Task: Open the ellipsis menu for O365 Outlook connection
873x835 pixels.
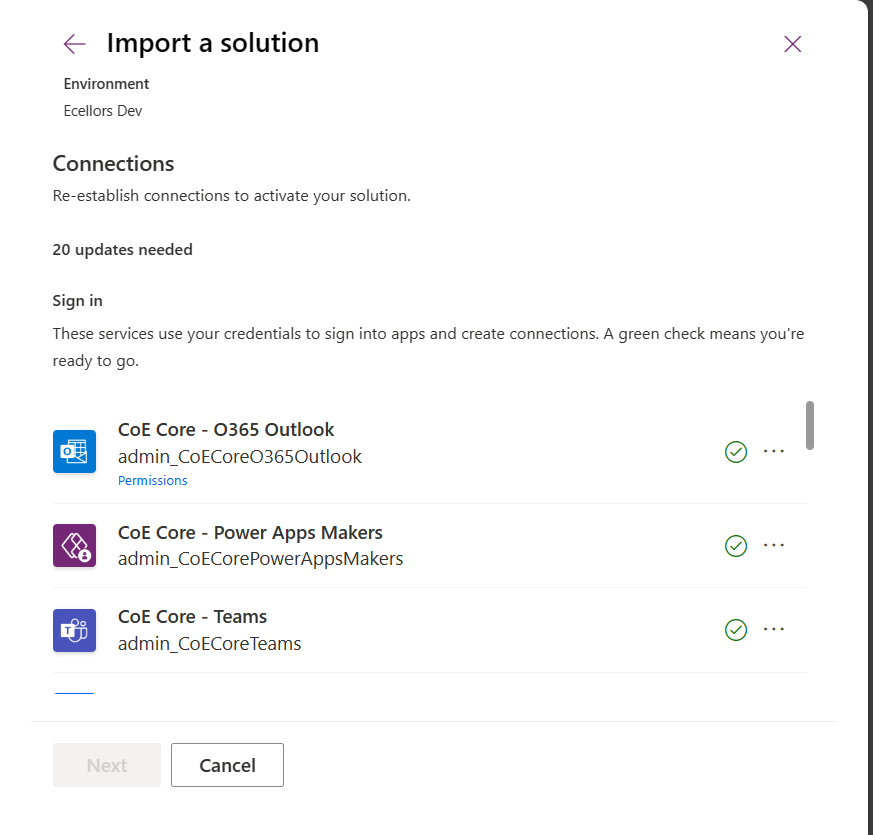Action: point(773,452)
